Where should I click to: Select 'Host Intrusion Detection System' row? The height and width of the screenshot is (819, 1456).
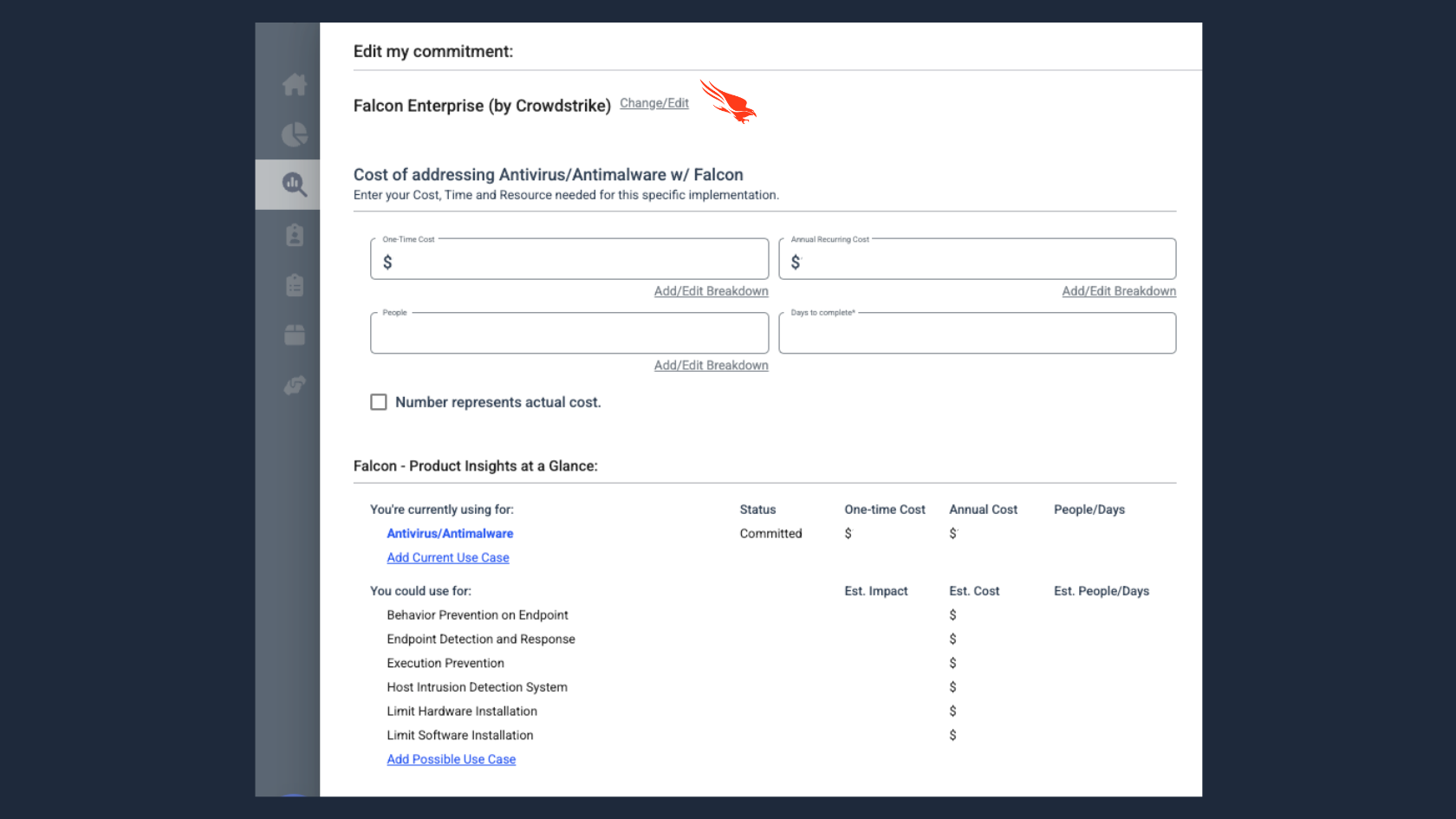point(478,687)
